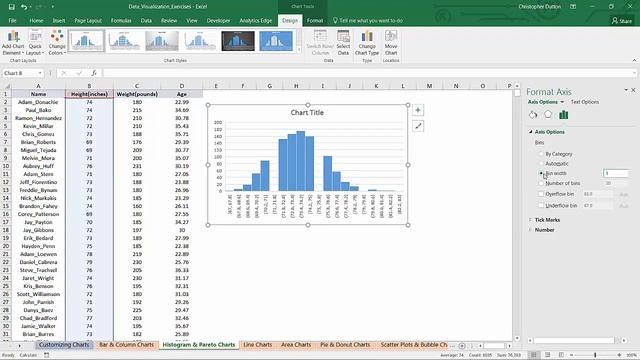The image size is (640, 360).
Task: Click Text Options in Format Axis pane
Action: point(585,102)
